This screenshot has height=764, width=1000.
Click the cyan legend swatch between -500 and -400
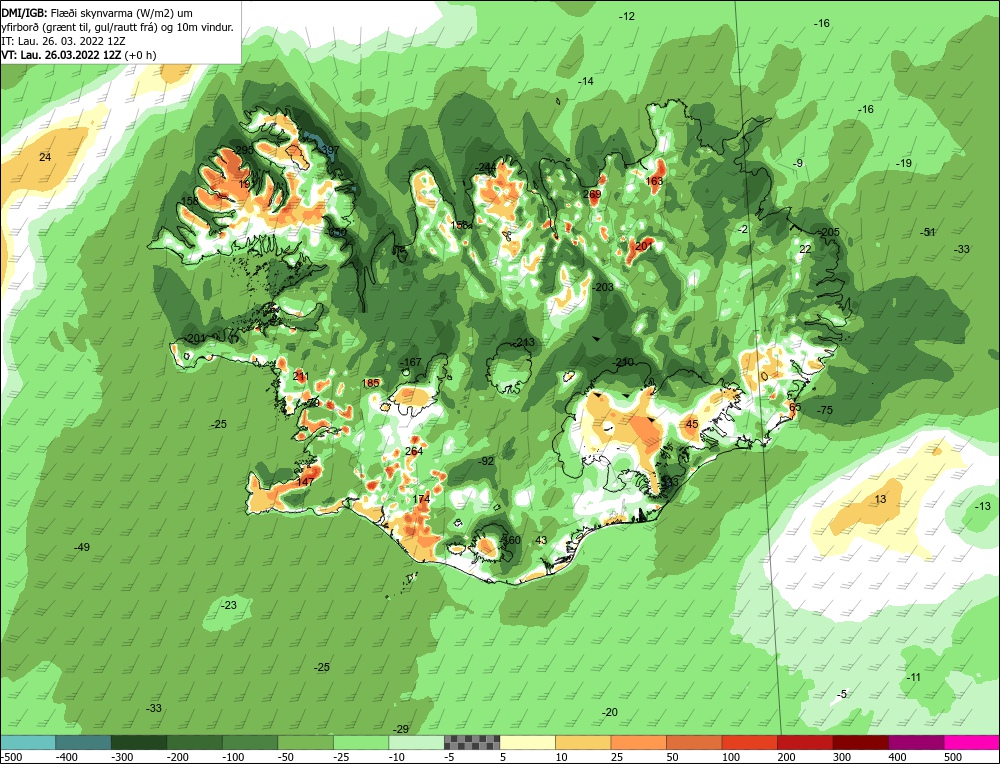tap(28, 742)
